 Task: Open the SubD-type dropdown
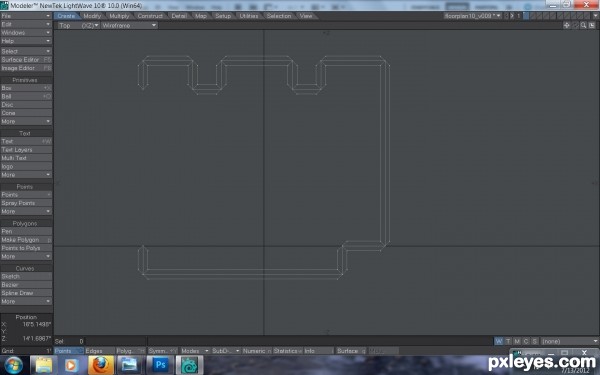(x=226, y=351)
